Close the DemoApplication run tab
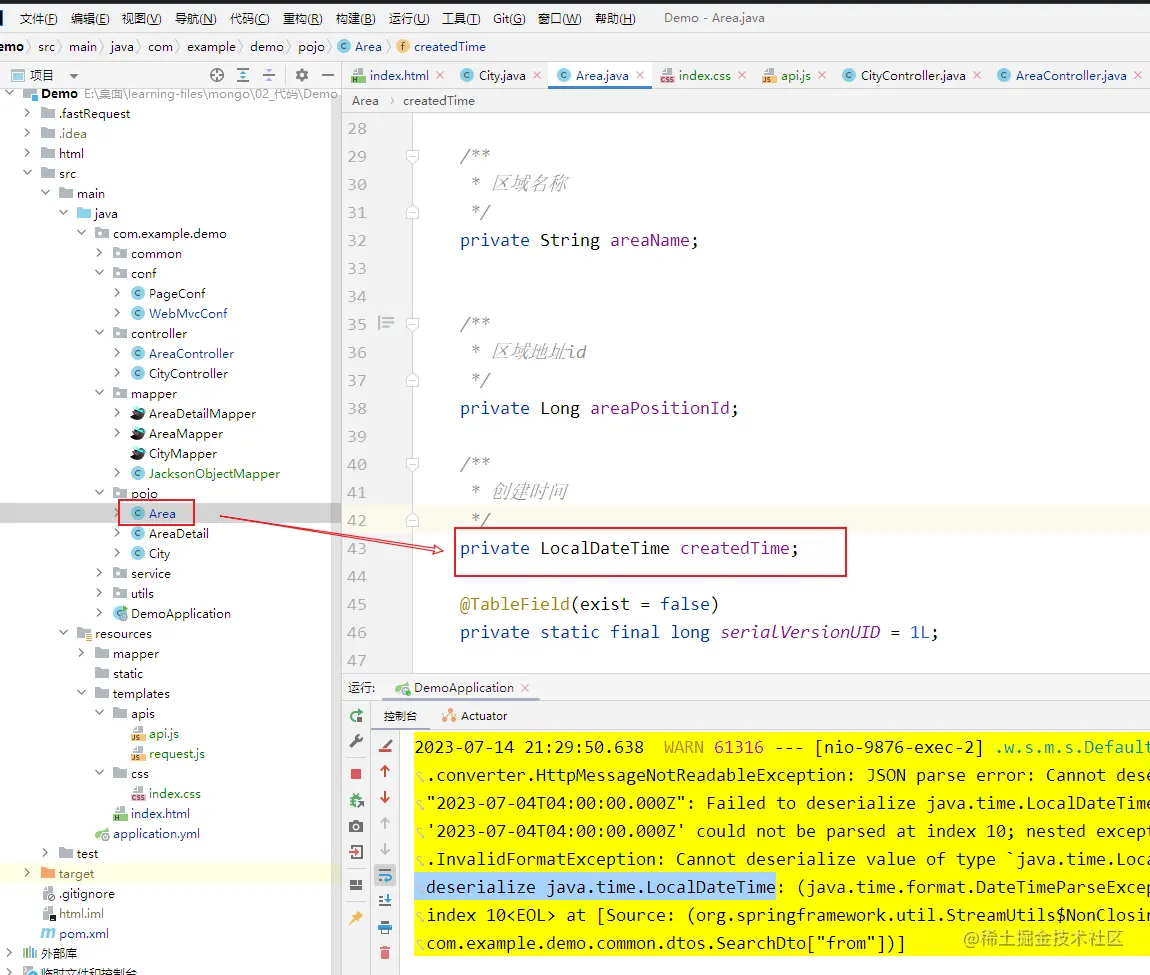The height and width of the screenshot is (975, 1150). [x=525, y=688]
